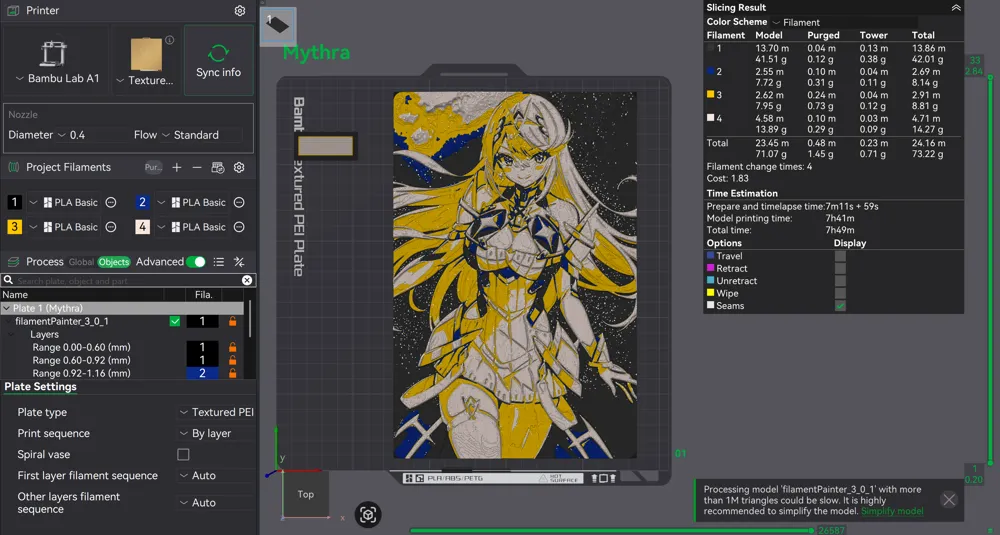Image resolution: width=1000 pixels, height=535 pixels.
Task: Click the lock icon for filamentPainter_3_0_1
Action: click(233, 321)
